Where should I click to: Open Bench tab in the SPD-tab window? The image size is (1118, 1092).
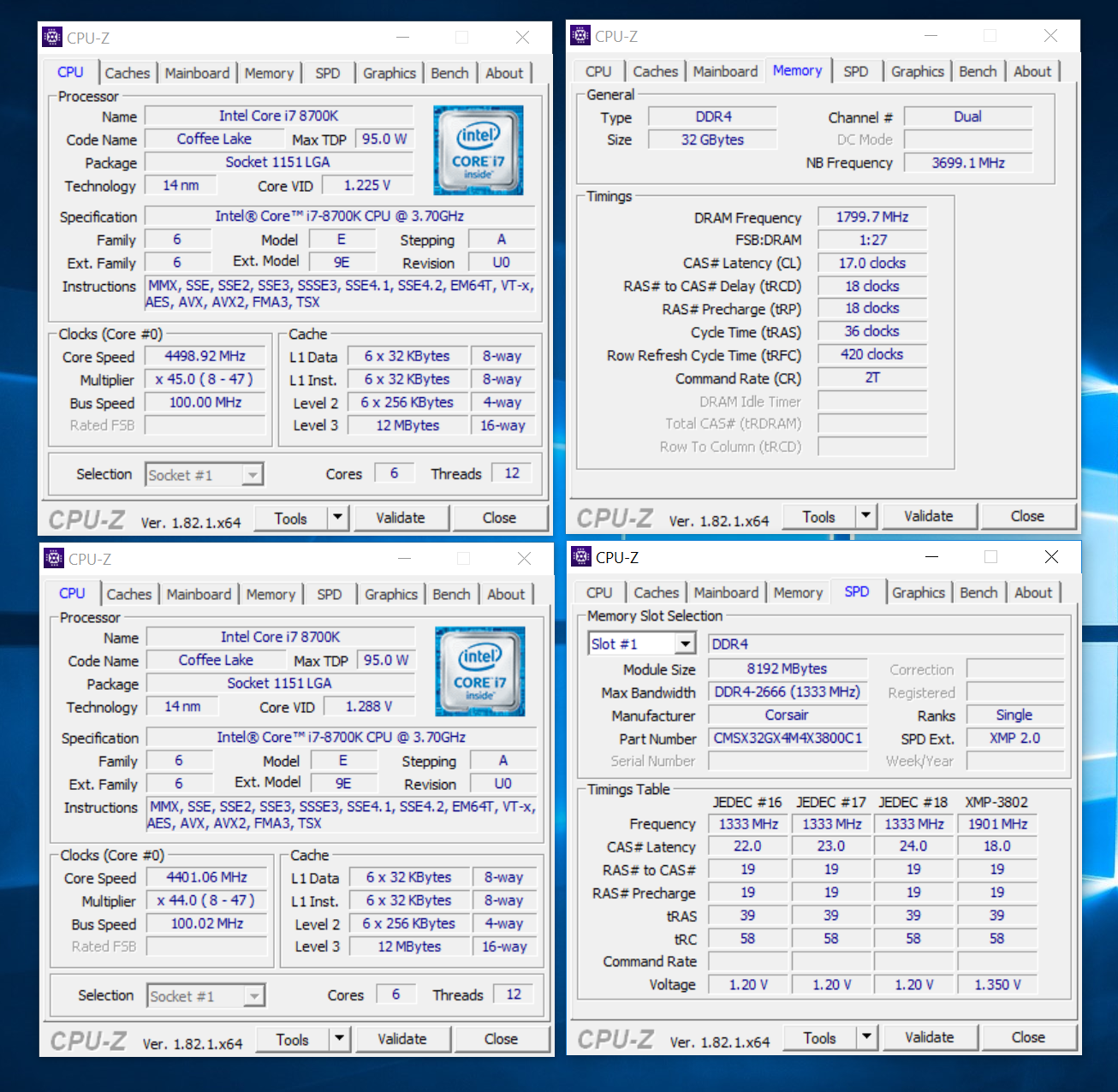[x=978, y=592]
